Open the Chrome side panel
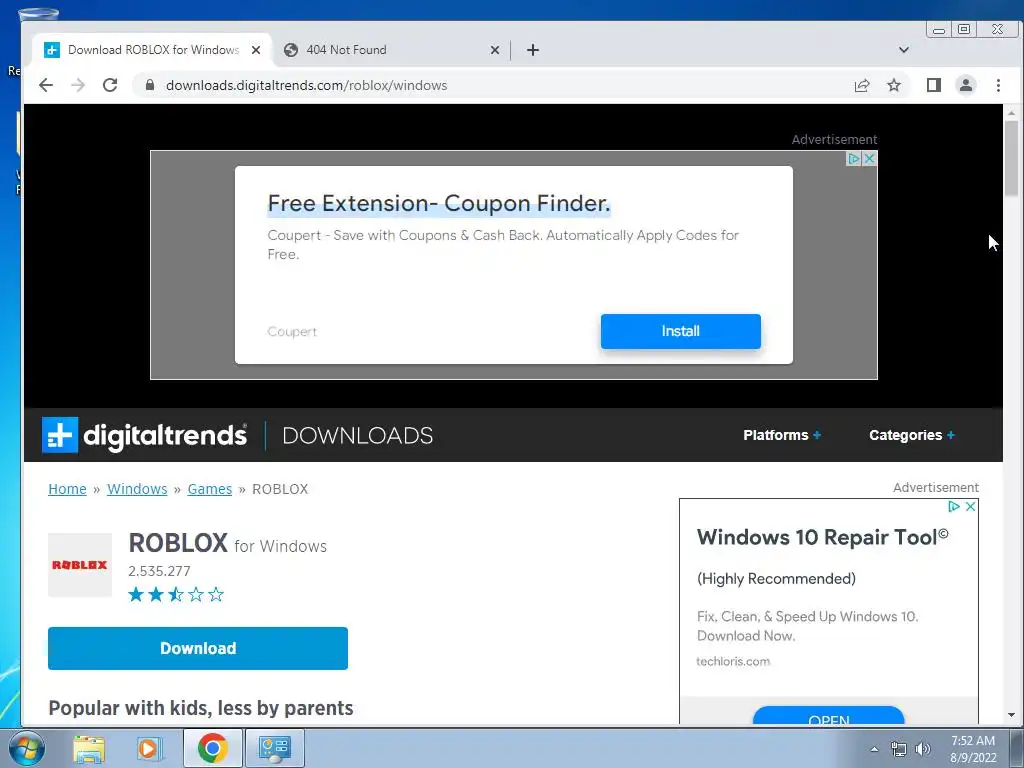 pos(934,86)
